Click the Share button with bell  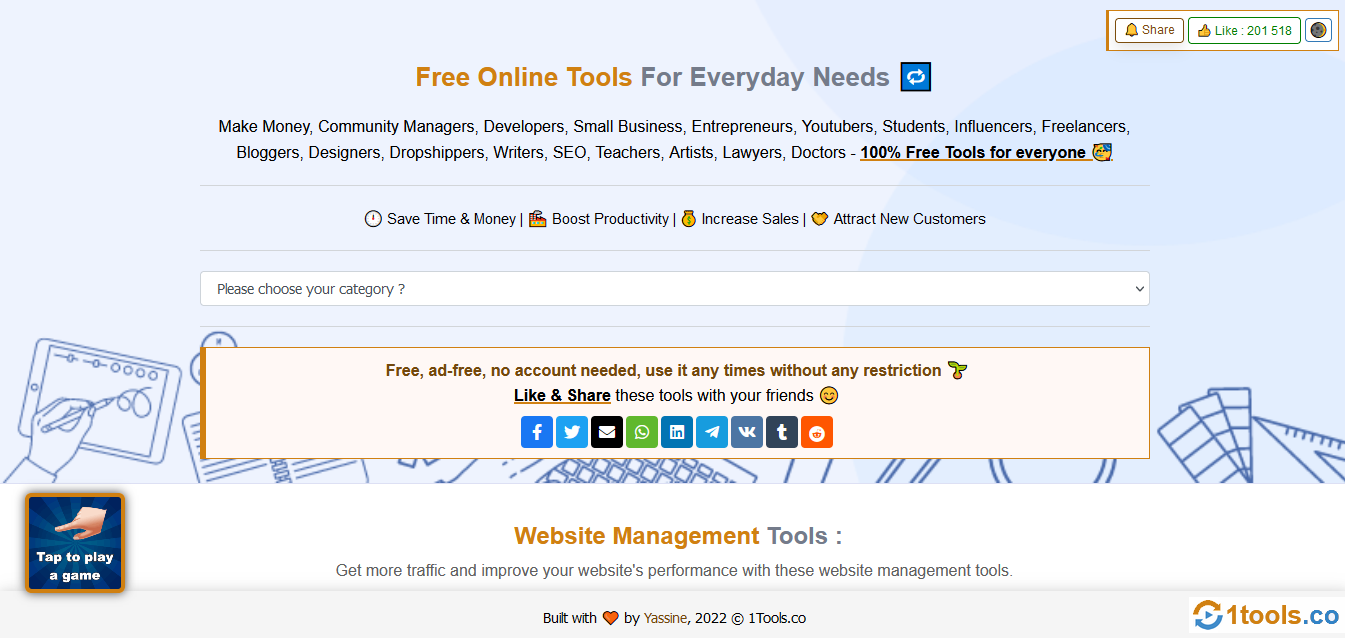coord(1150,30)
